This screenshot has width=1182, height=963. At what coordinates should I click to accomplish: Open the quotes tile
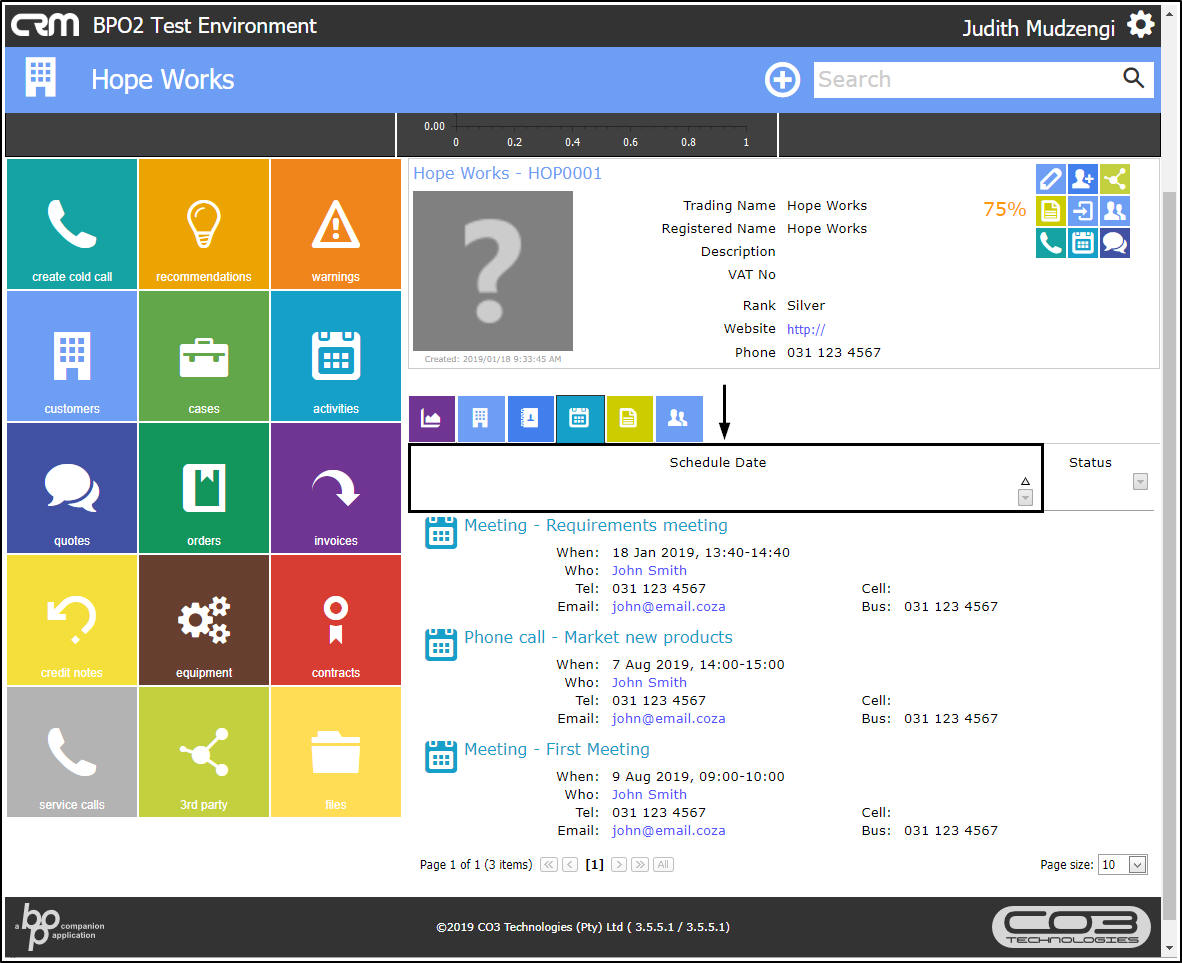(x=72, y=488)
